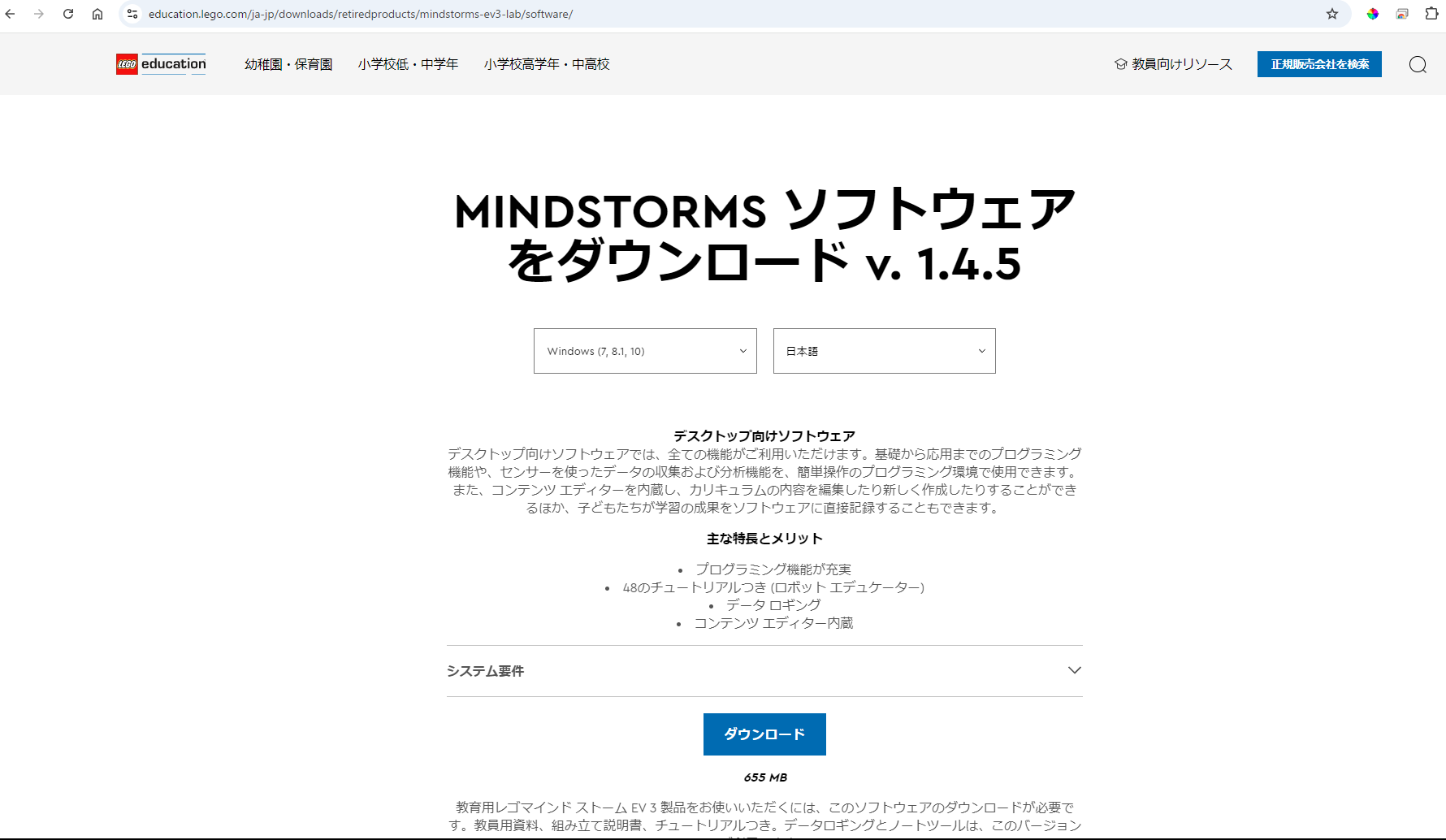Image resolution: width=1446 pixels, height=840 pixels.
Task: Click 正規販売会社を検索 button
Action: 1319,64
